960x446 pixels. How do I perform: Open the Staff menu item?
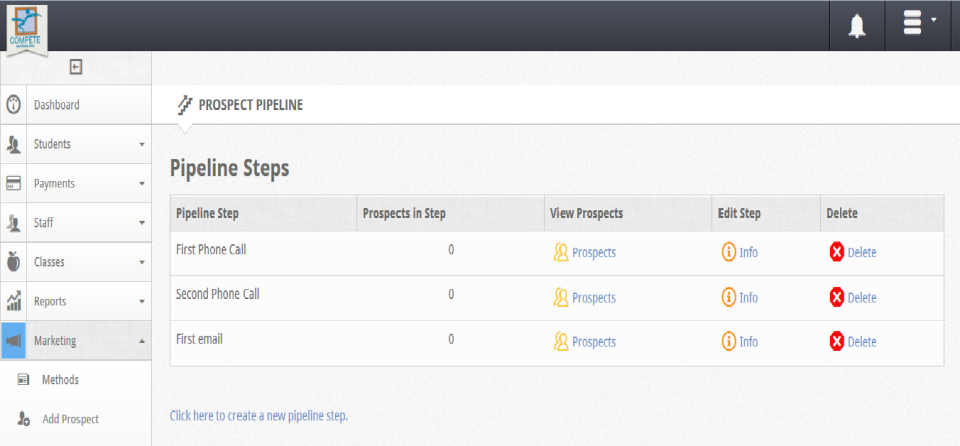(44, 223)
